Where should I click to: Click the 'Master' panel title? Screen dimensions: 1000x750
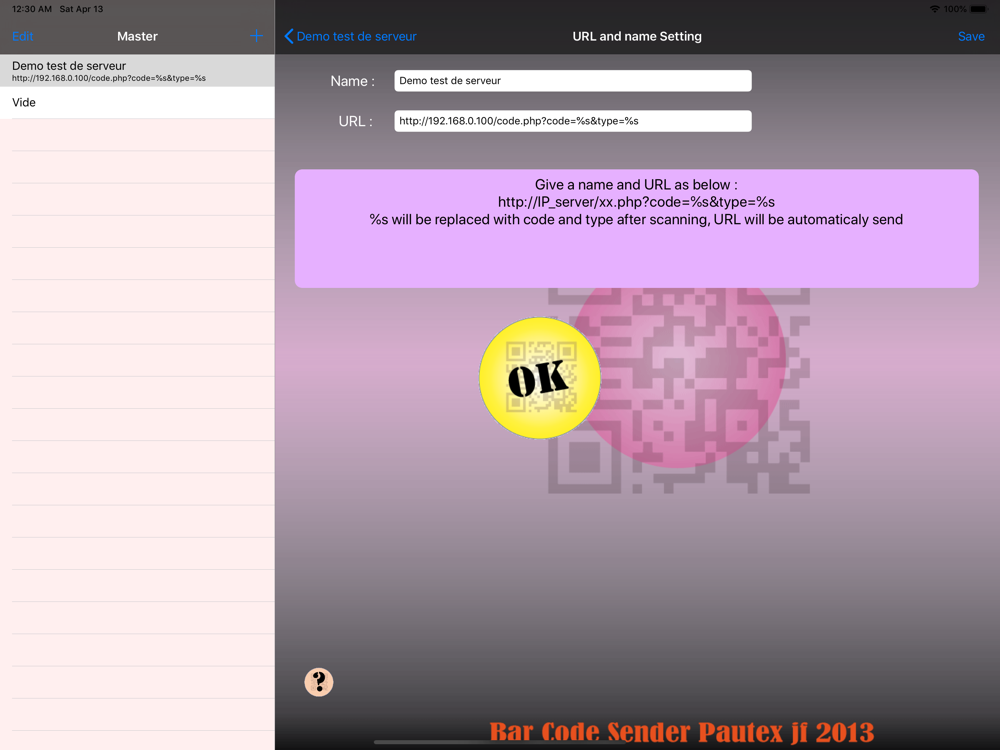[x=137, y=36]
